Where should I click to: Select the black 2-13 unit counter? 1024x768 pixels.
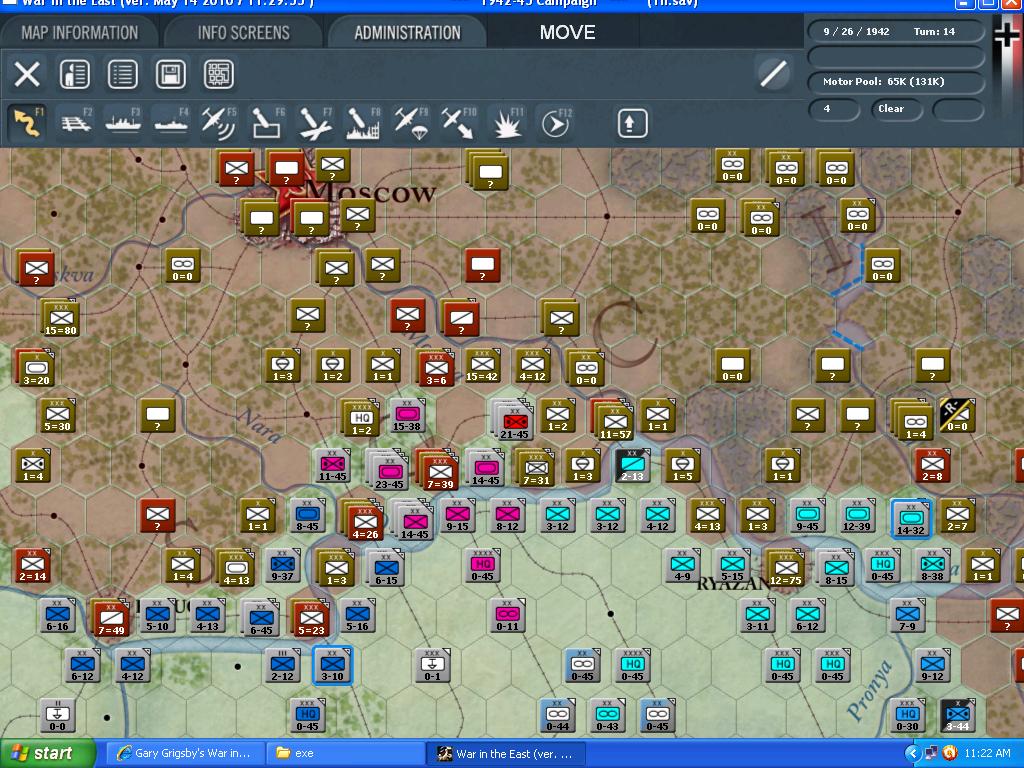pyautogui.click(x=632, y=465)
